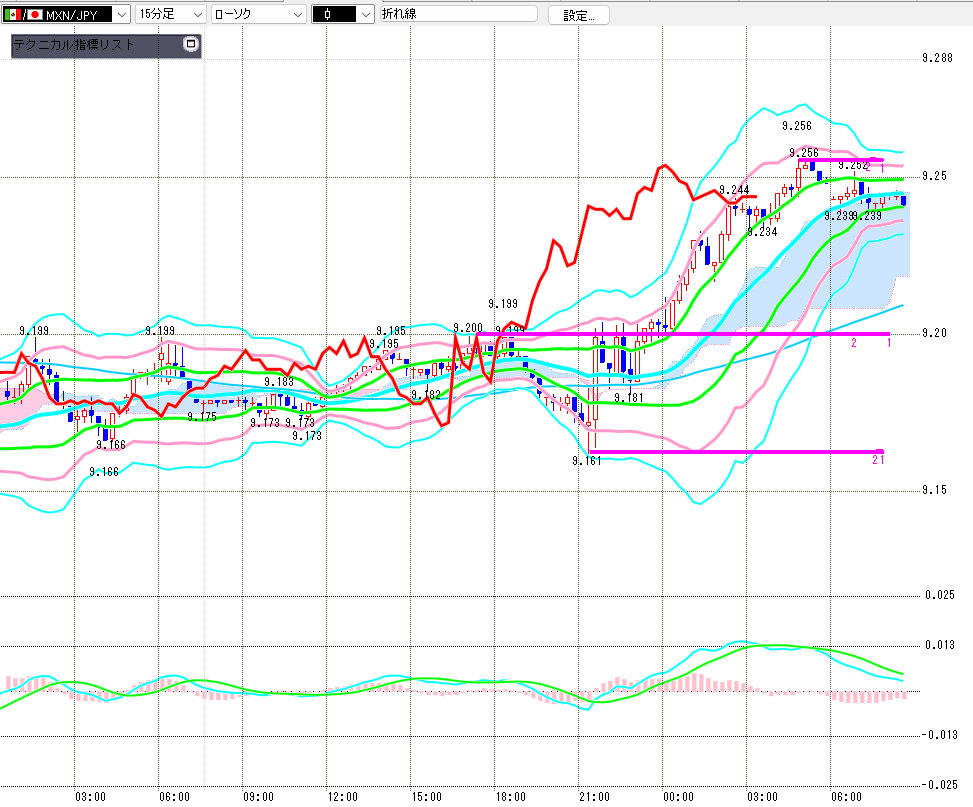
Task: Click the -0.025 indicator axis label
Action: pos(938,785)
